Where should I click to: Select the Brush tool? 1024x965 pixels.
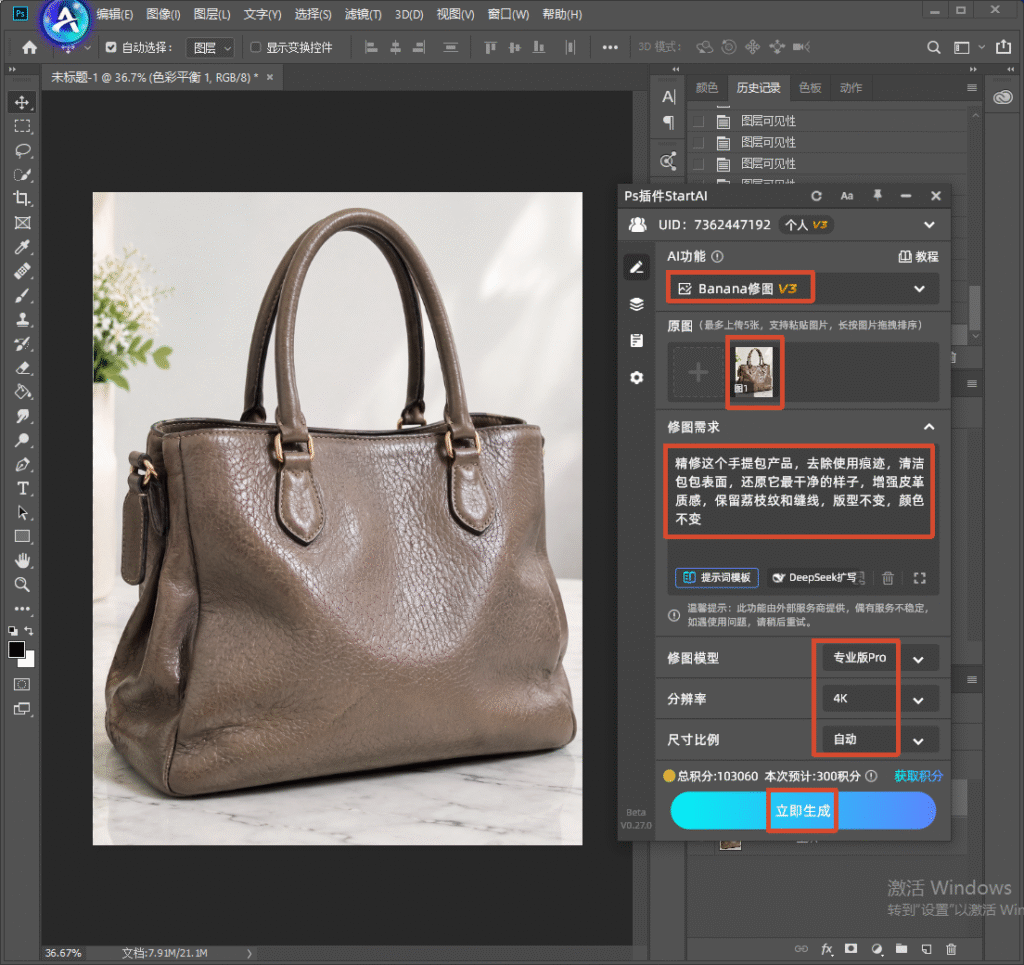22,295
